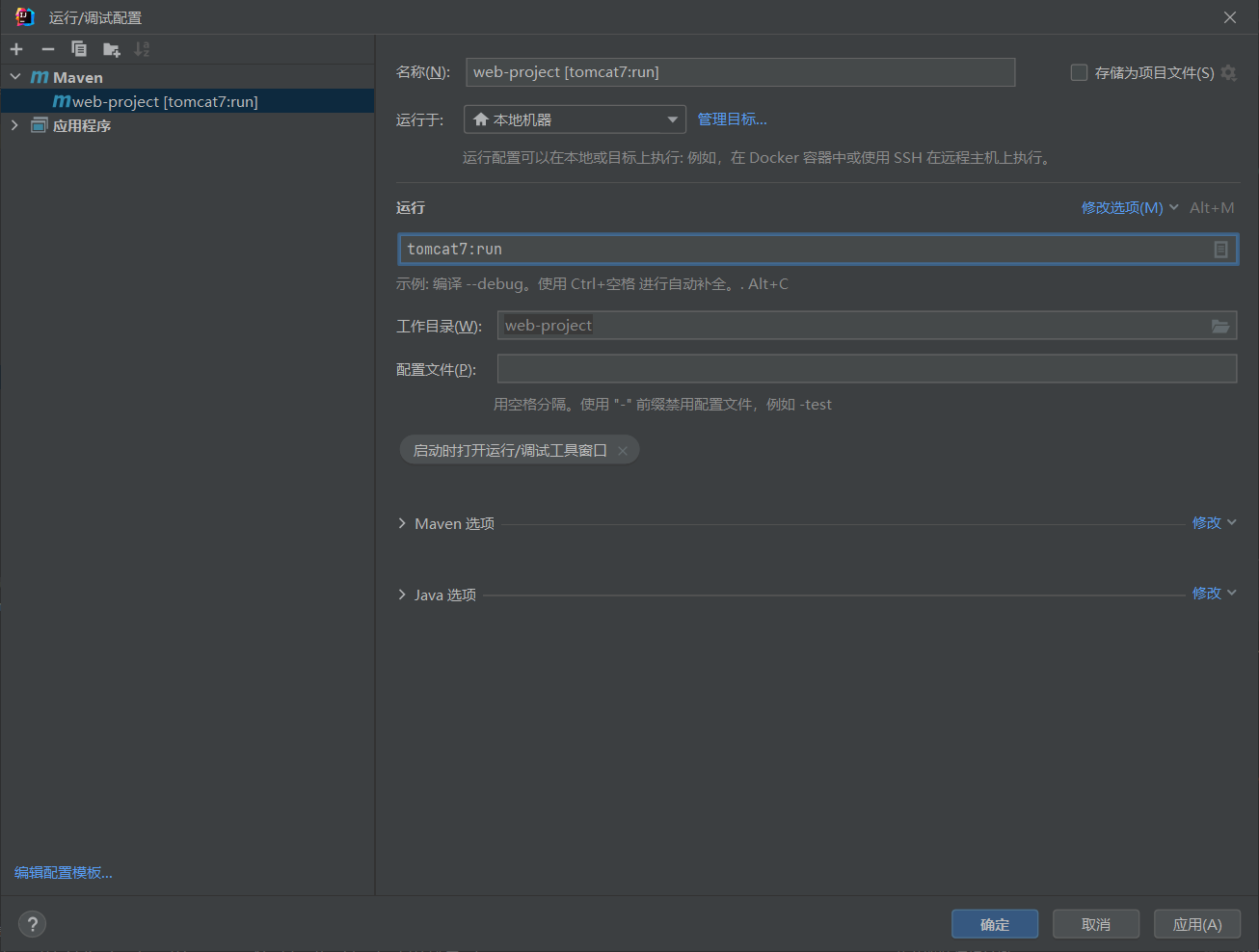Click the empty 配置文件 input field
Image resolution: width=1259 pixels, height=952 pixels.
[867, 369]
